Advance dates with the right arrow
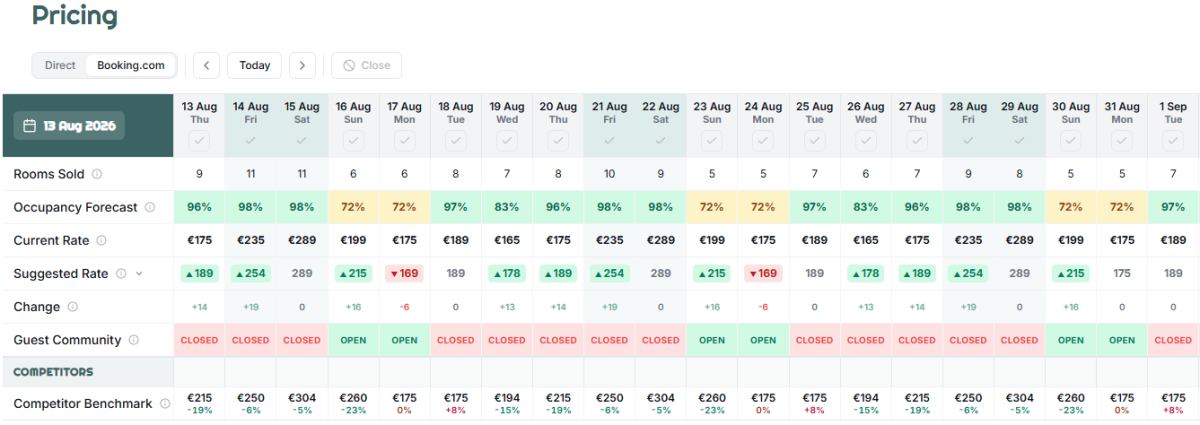Screen dimensions: 1200x425 click(302, 65)
